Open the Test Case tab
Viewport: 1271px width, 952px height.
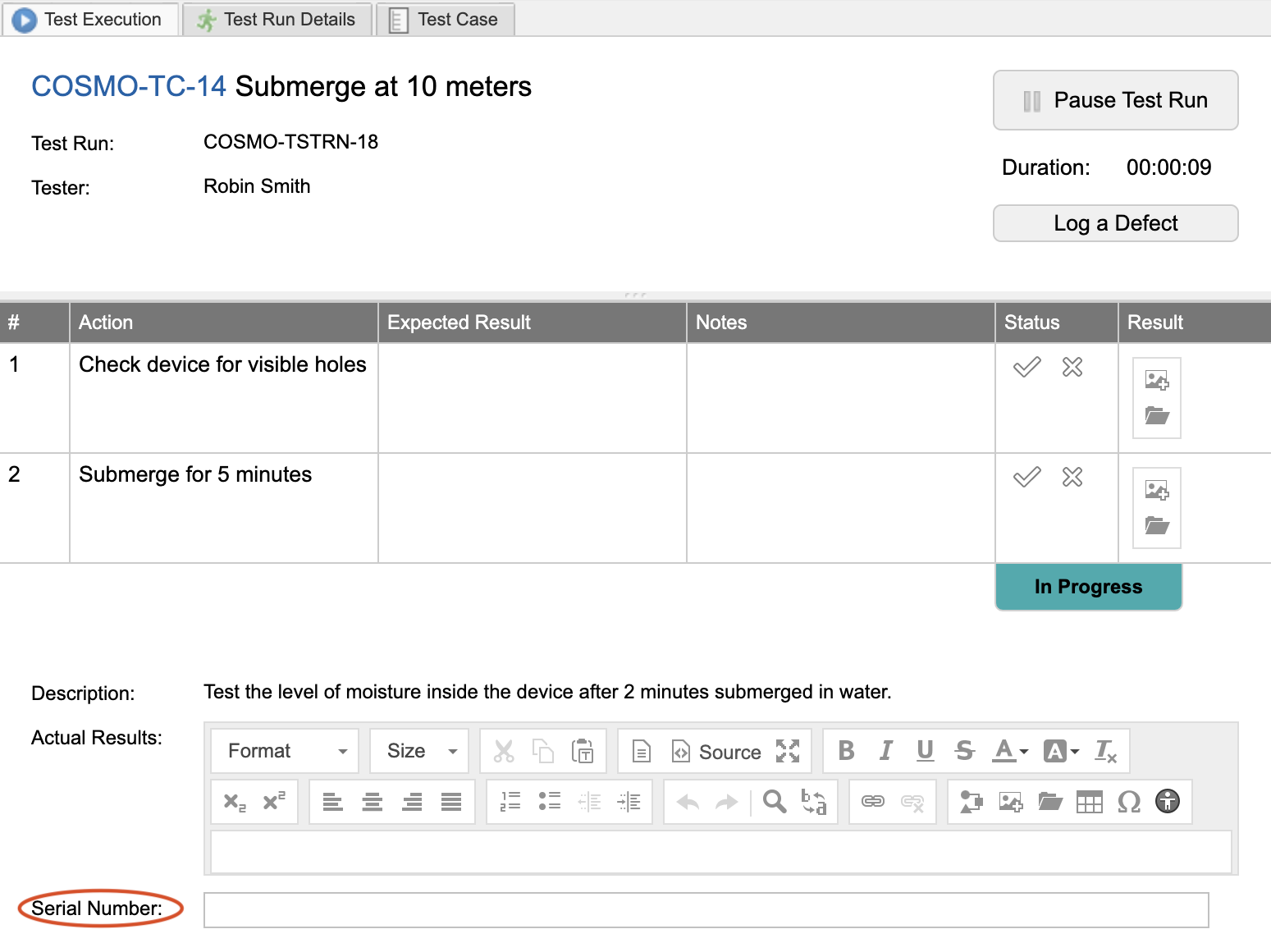(x=446, y=20)
